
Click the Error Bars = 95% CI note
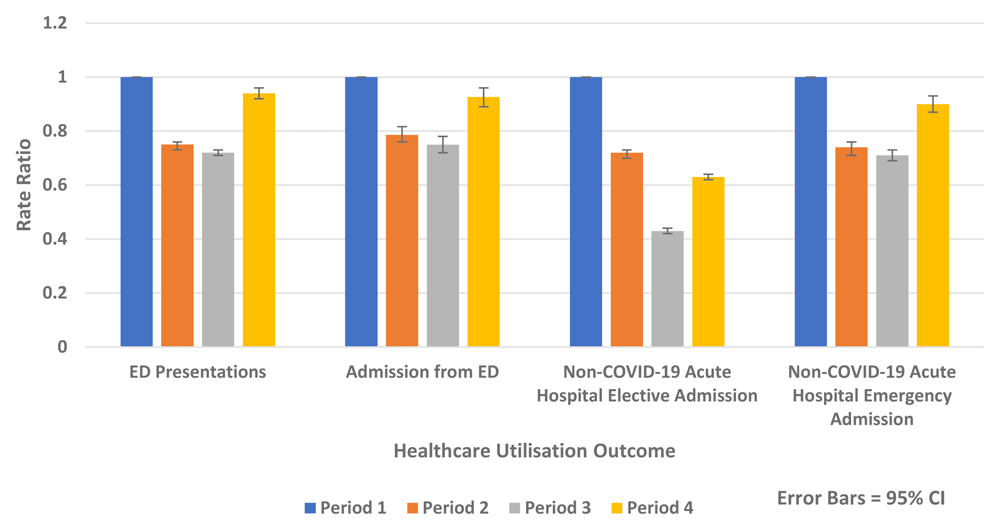(860, 497)
